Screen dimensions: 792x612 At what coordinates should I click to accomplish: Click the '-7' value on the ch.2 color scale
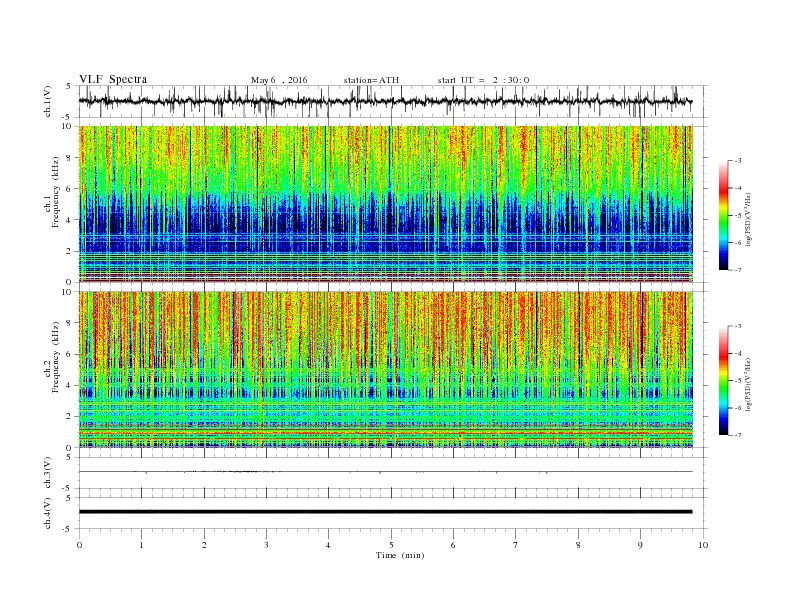[x=738, y=435]
